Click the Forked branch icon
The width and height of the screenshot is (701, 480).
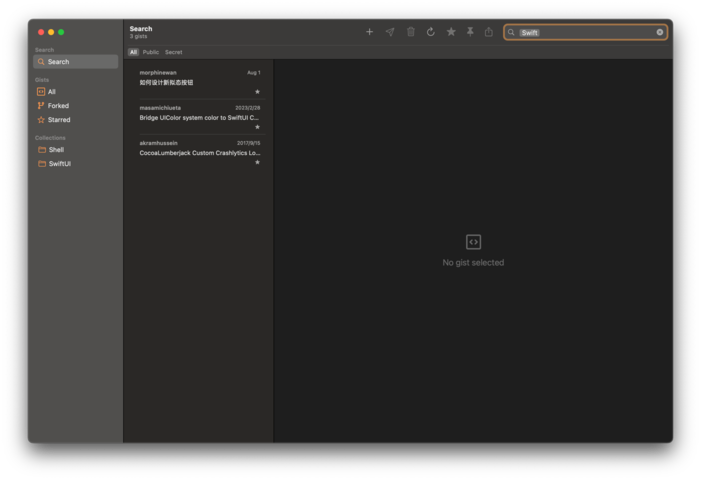(x=41, y=105)
